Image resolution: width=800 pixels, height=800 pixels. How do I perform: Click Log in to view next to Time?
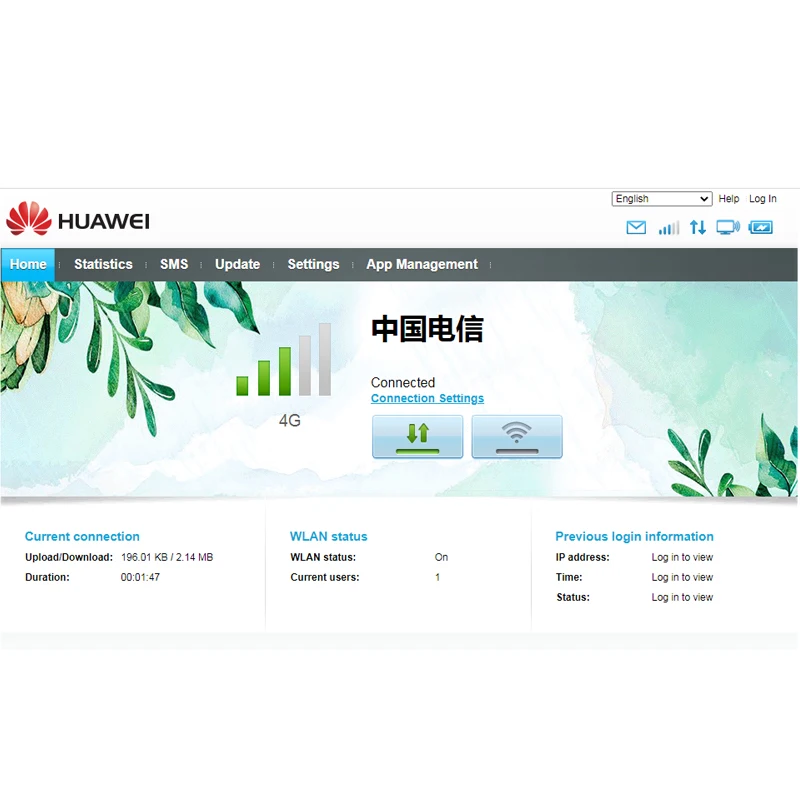tap(682, 578)
